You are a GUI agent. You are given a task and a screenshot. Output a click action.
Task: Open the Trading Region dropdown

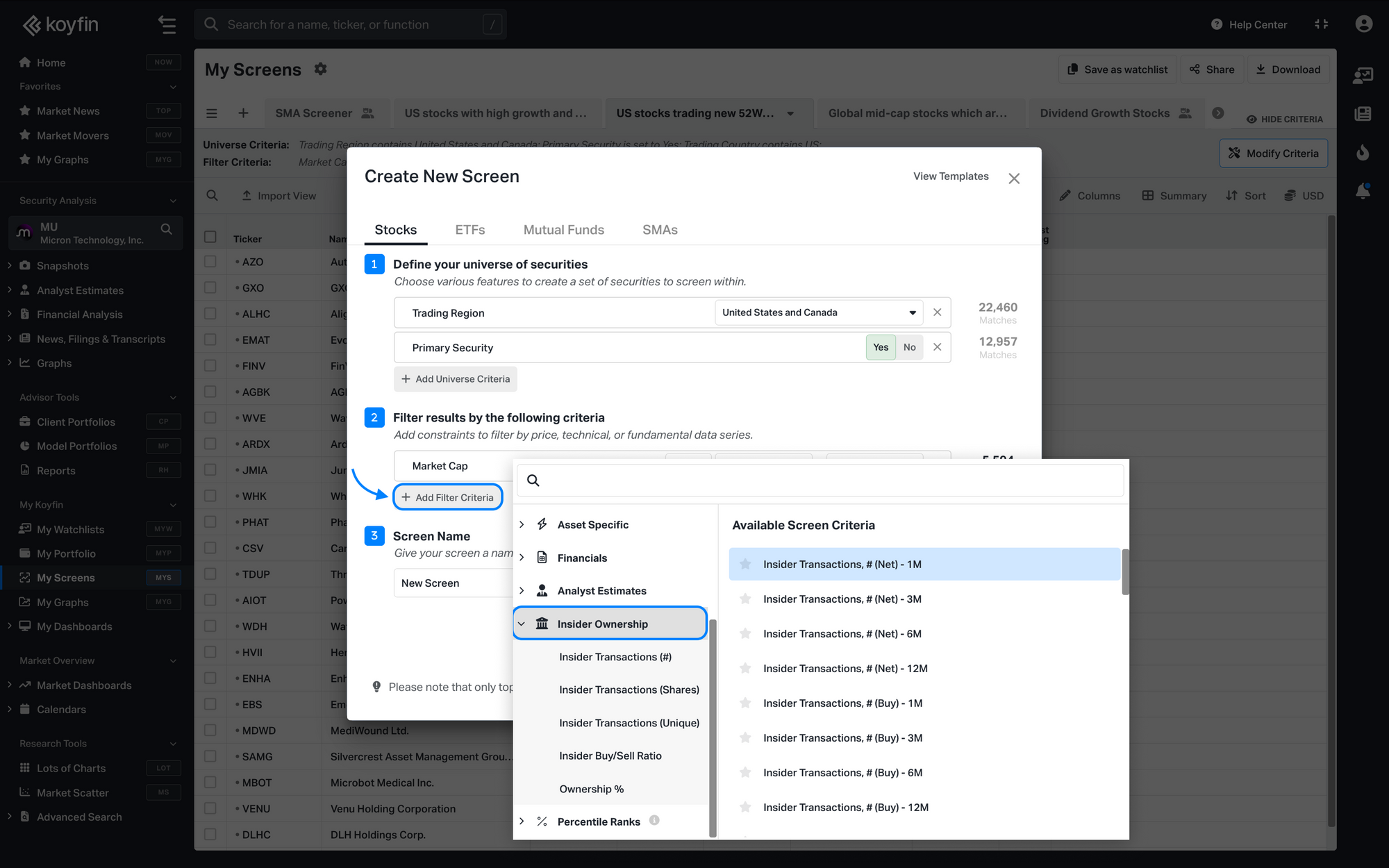(x=819, y=312)
